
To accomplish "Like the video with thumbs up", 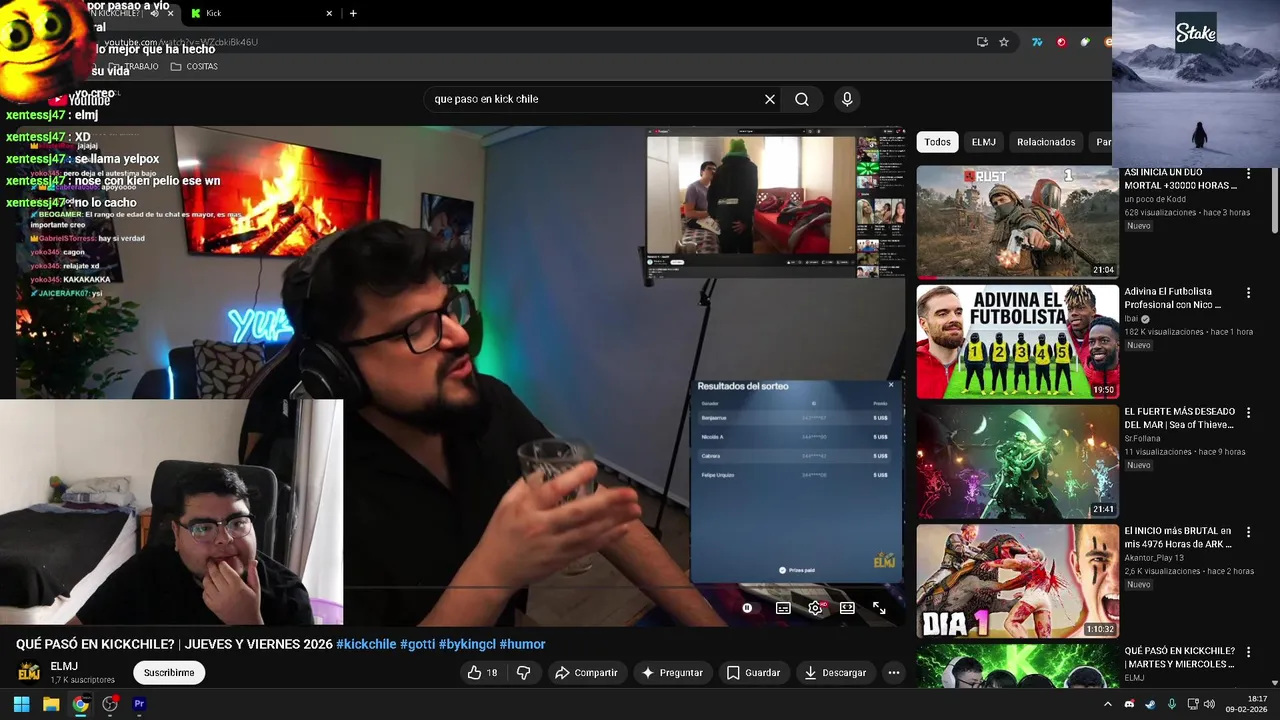I will coord(482,673).
